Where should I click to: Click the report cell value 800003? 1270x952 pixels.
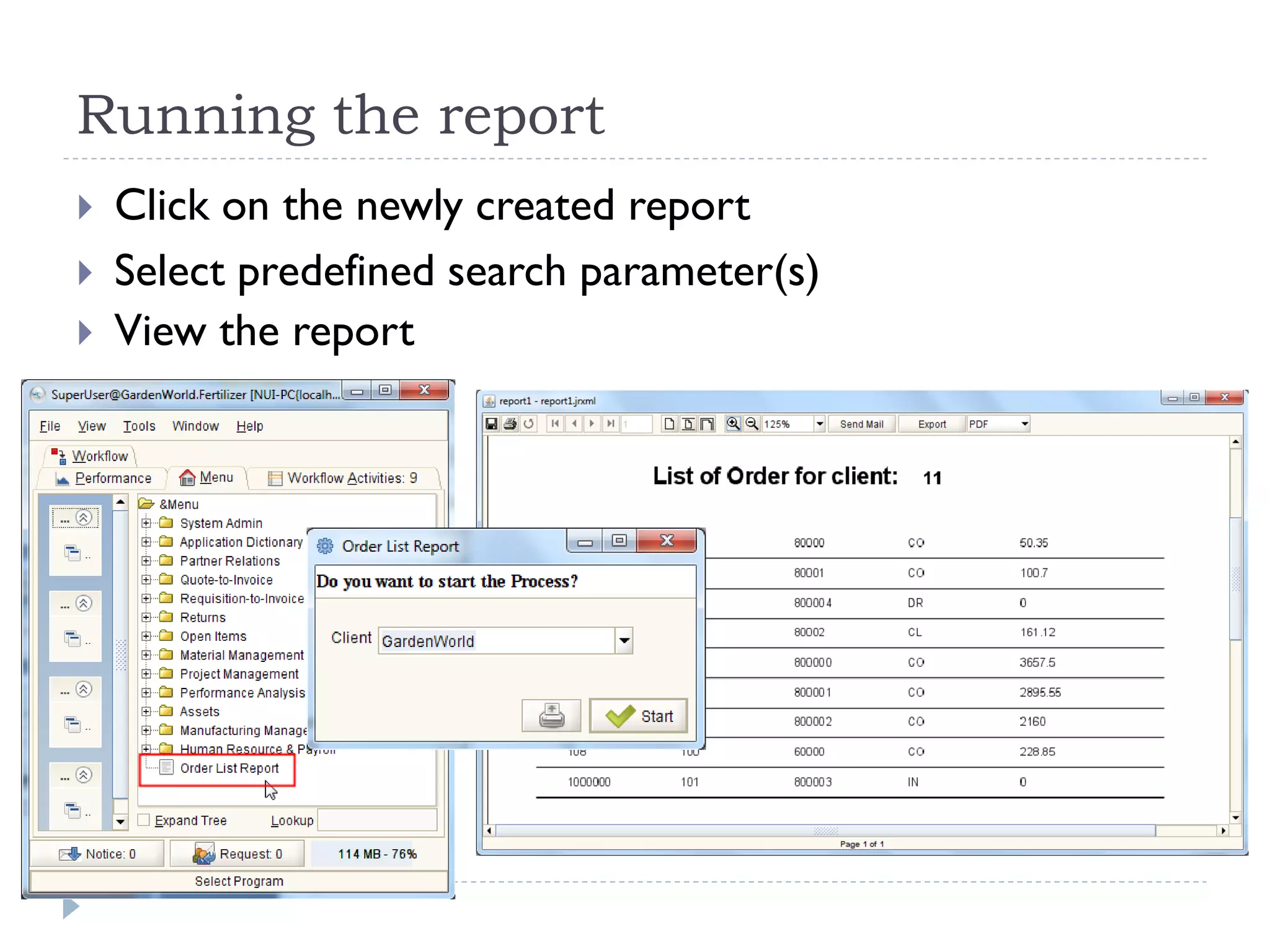point(812,782)
